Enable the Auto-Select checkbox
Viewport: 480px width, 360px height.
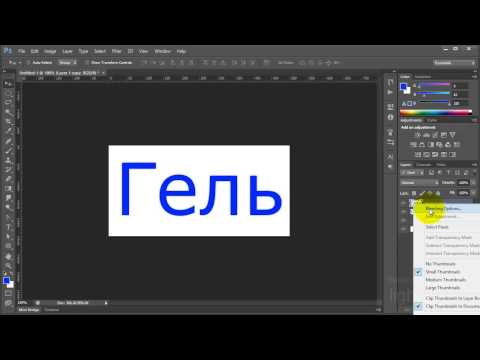(x=28, y=63)
